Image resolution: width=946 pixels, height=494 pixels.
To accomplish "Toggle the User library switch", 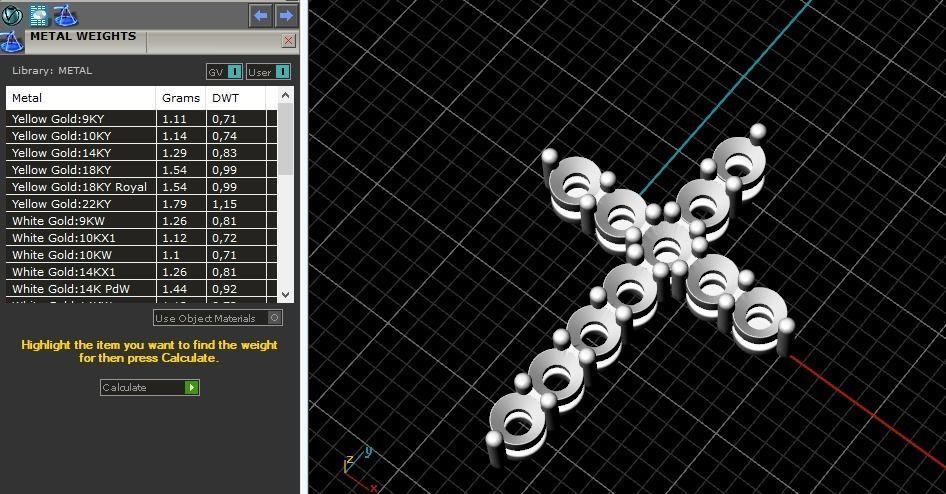I will point(268,72).
